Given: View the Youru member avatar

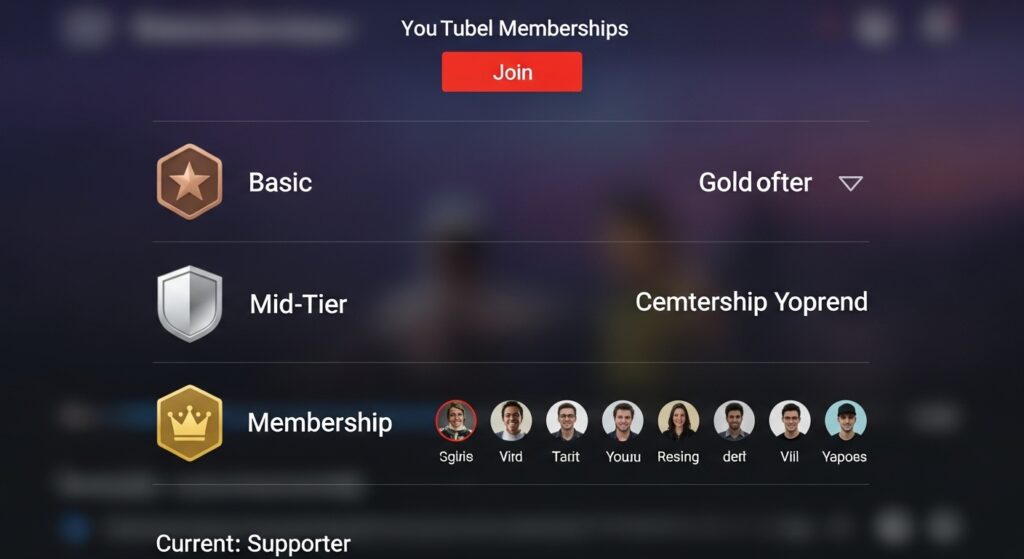Looking at the screenshot, I should 622,421.
